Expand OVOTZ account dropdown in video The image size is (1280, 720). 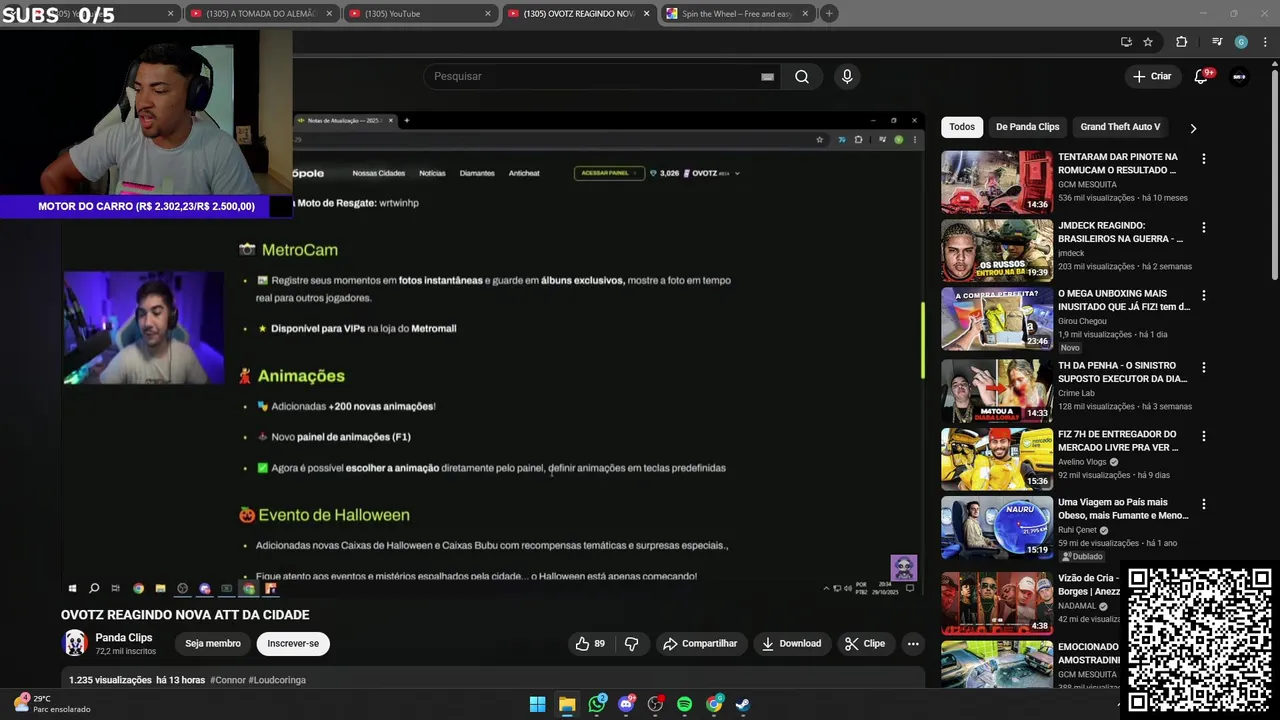tap(737, 173)
